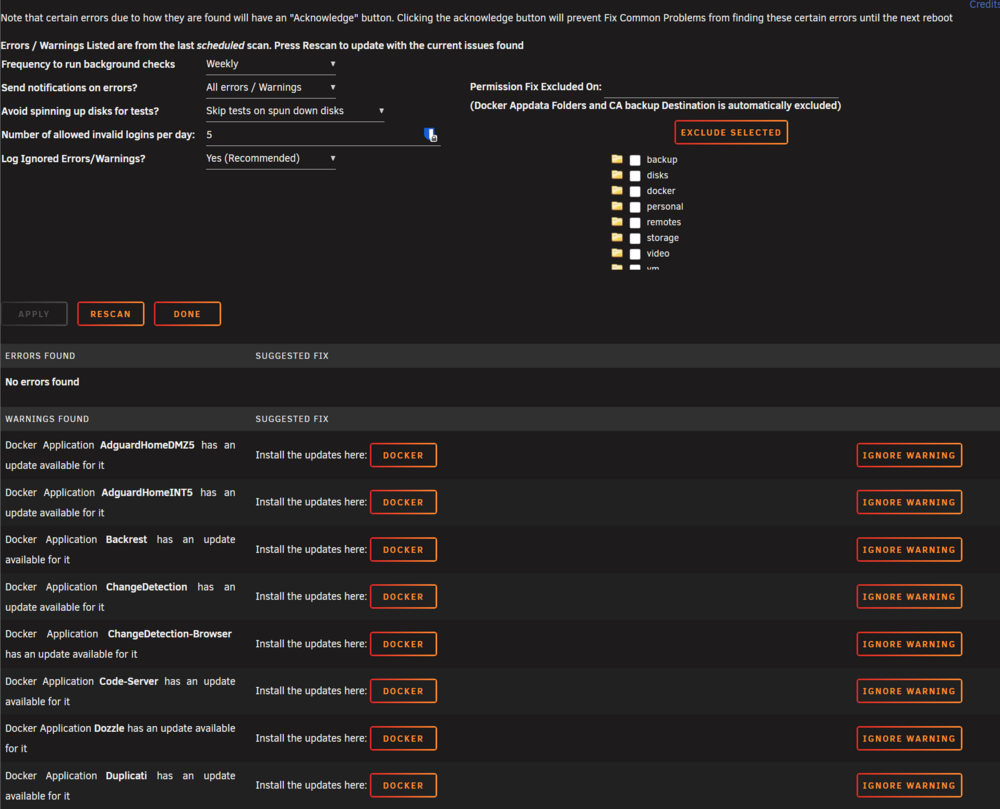Check the personal folder checkbox
Viewport: 1000px width, 809px height.
click(x=635, y=207)
